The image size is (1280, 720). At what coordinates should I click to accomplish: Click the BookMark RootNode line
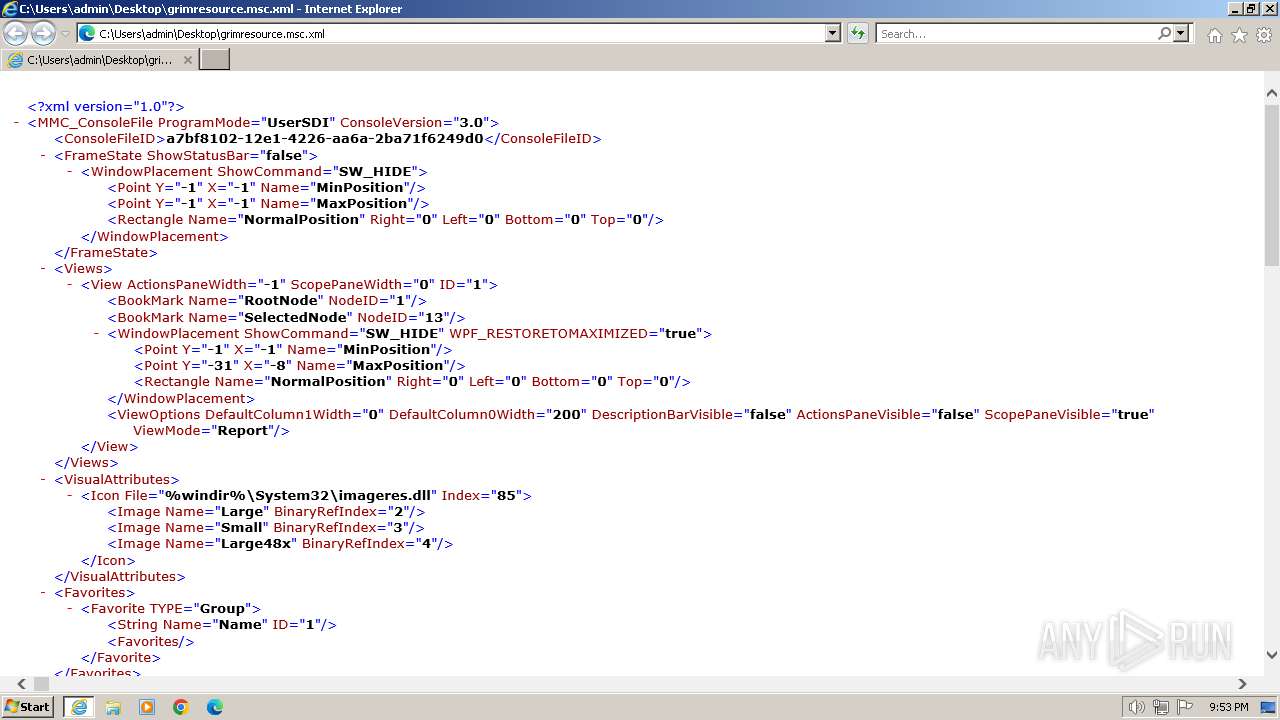pyautogui.click(x=267, y=300)
